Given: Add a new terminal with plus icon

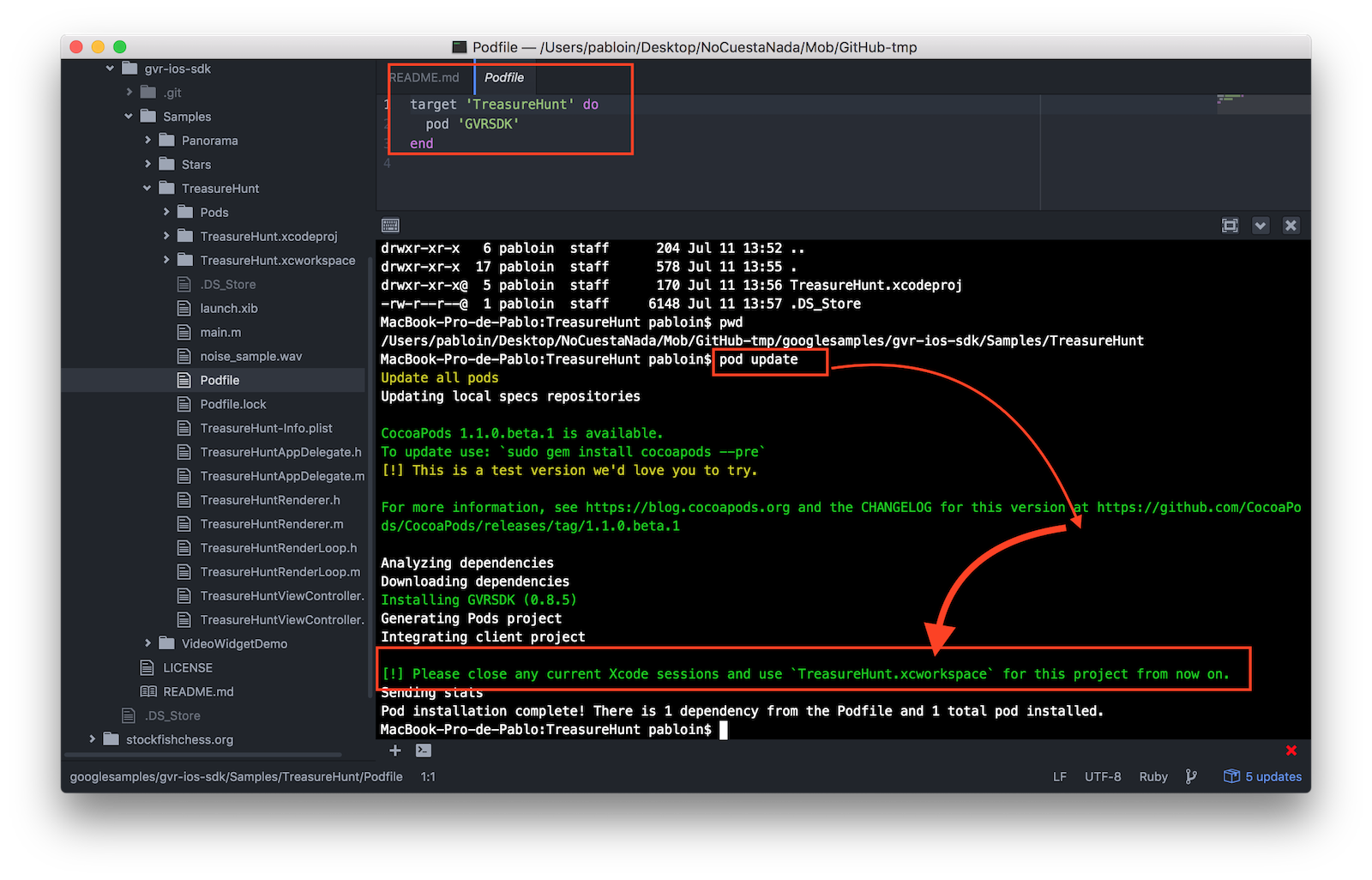Looking at the screenshot, I should click(394, 750).
